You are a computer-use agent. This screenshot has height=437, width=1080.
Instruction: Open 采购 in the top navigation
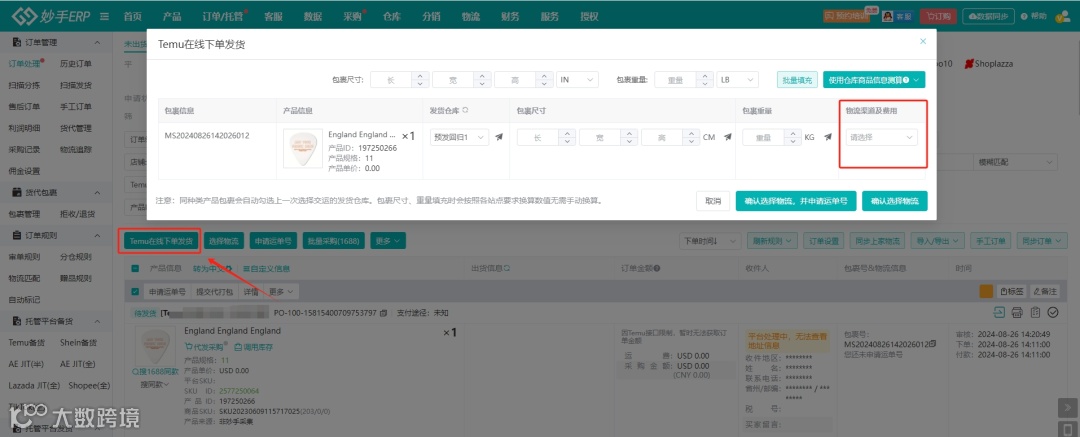352,17
